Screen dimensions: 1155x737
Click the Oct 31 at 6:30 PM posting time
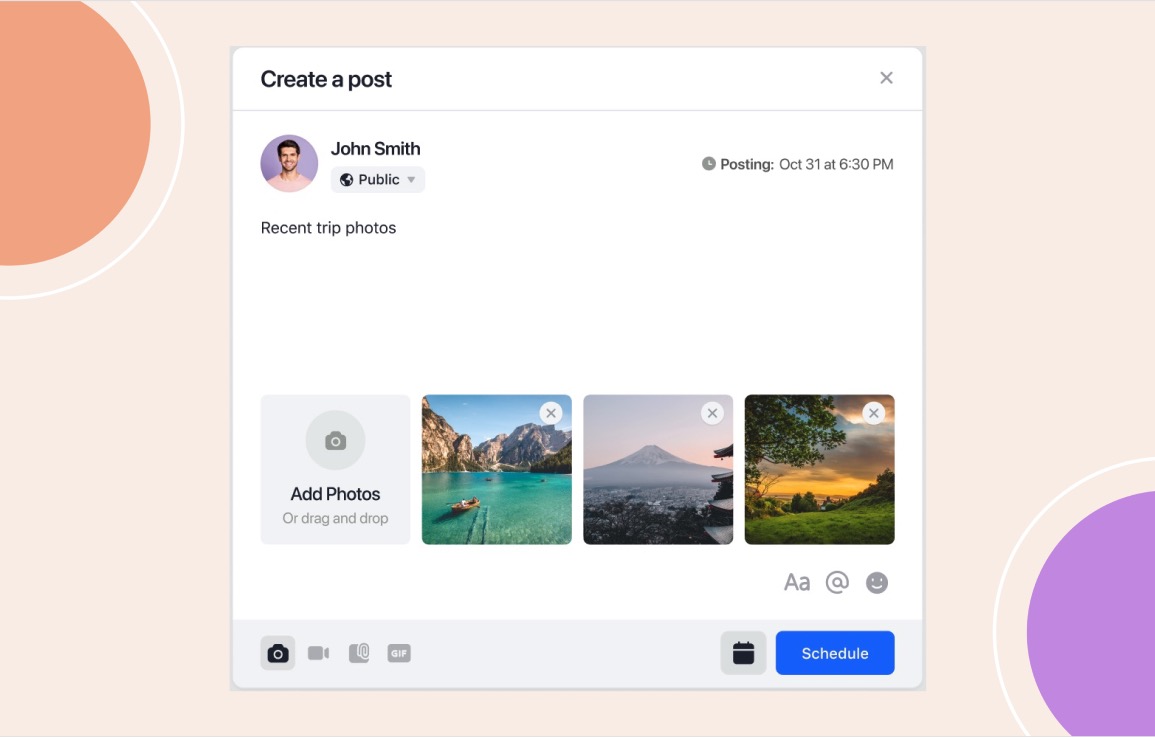pyautogui.click(x=836, y=164)
